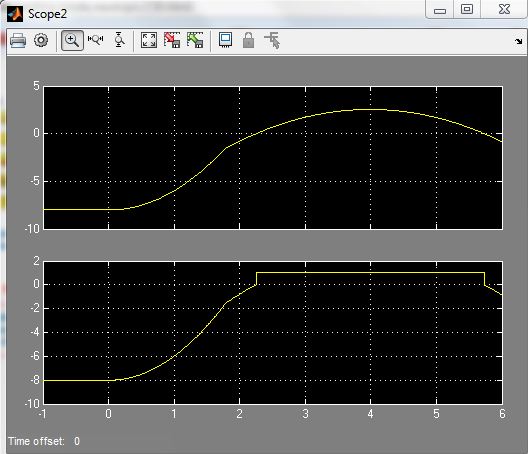Click the Autoscale icon
Viewport: 528px width, 454px height.
pos(149,40)
